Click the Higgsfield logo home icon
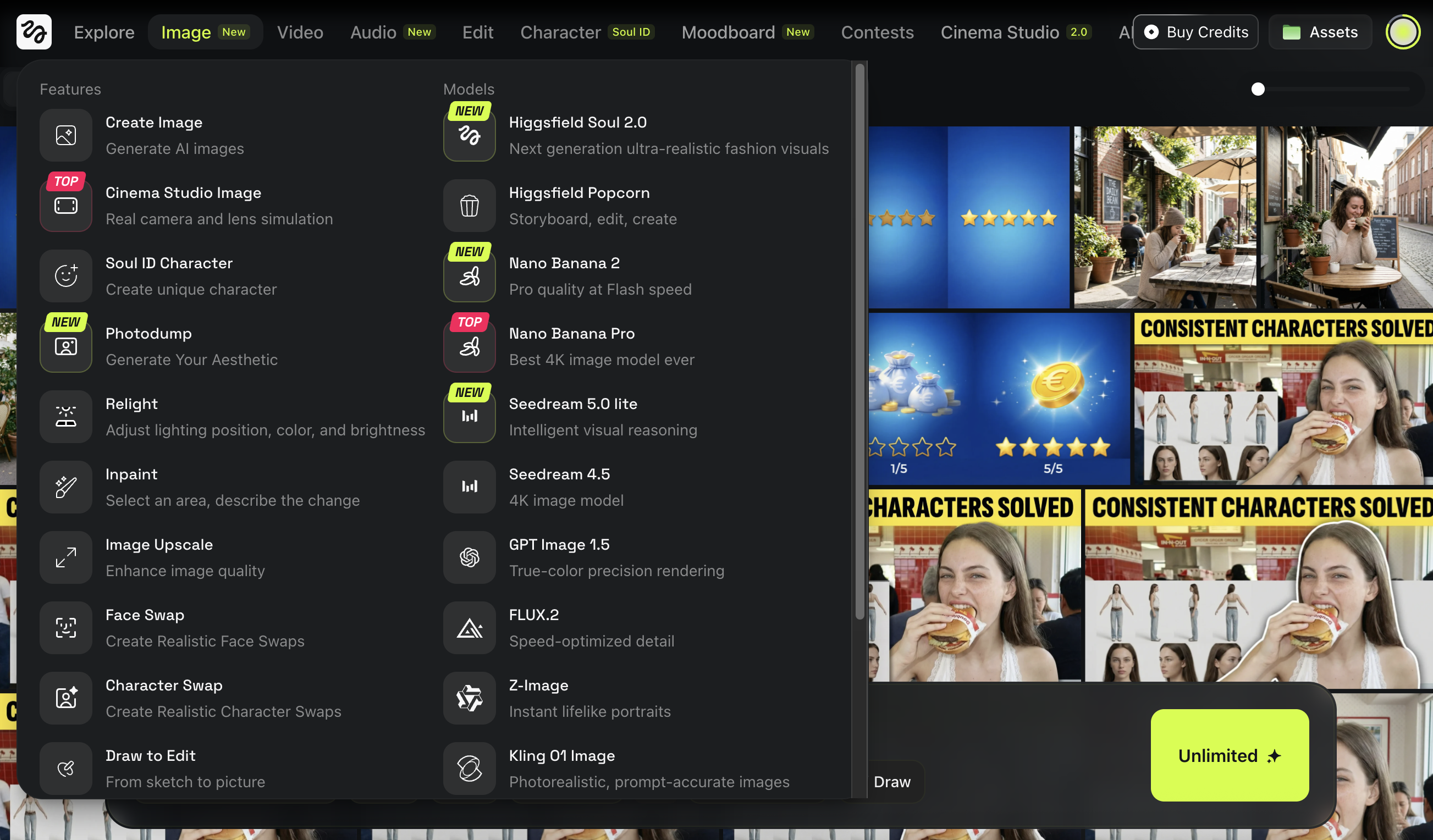1433x840 pixels. pos(34,32)
